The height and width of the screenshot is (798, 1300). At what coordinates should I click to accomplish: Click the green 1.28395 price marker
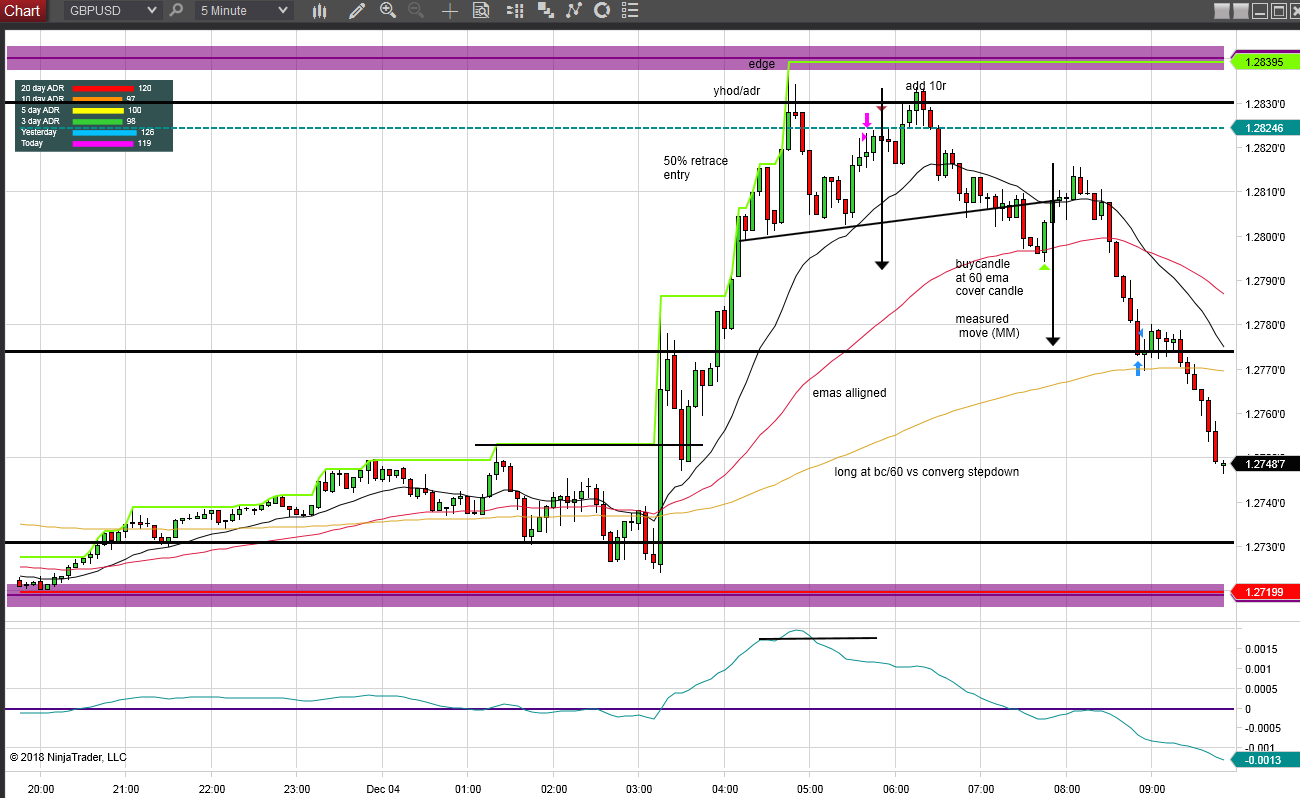(1265, 62)
